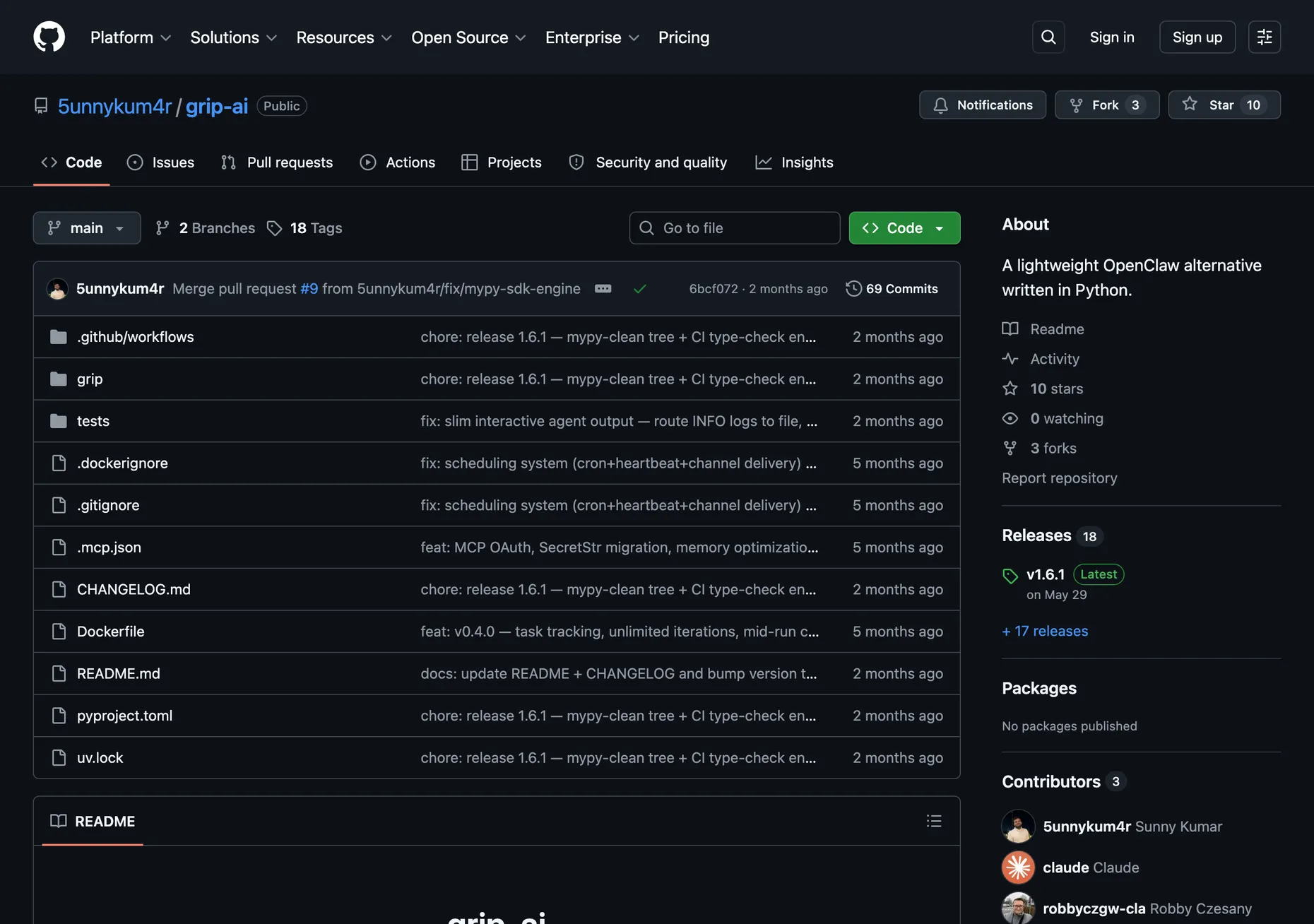This screenshot has width=1314, height=924.
Task: Open pyproject.toml file
Action: pos(124,716)
